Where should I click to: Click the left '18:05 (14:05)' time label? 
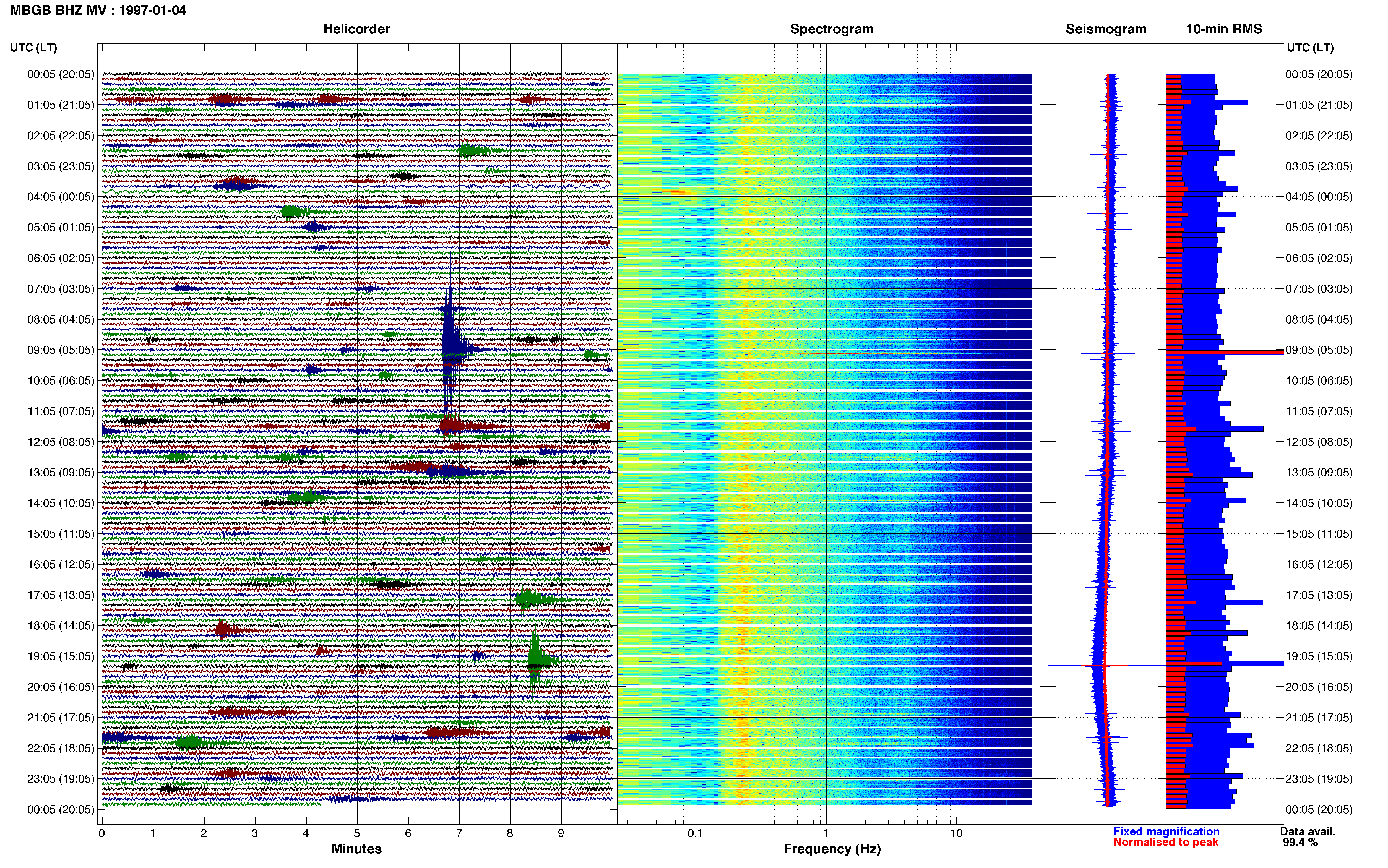pos(61,626)
